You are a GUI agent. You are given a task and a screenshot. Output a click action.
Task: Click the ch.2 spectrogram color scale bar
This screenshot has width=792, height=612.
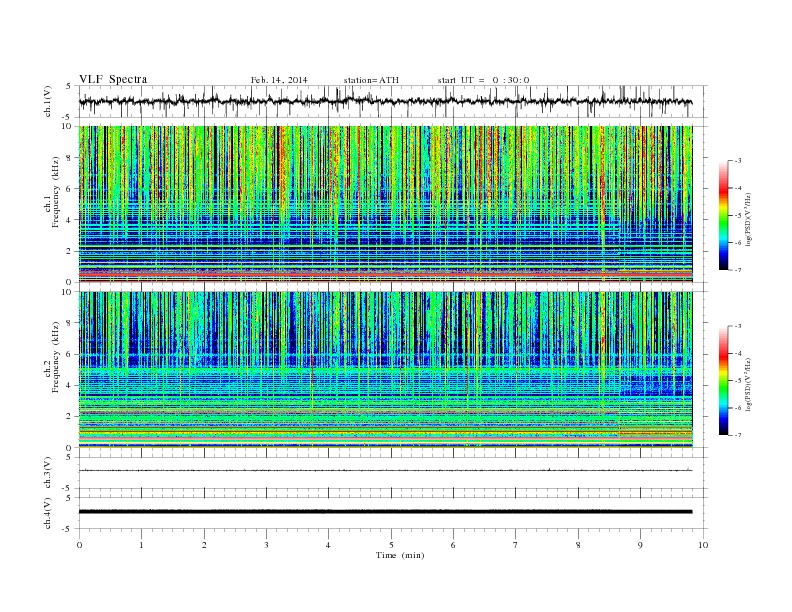point(723,380)
